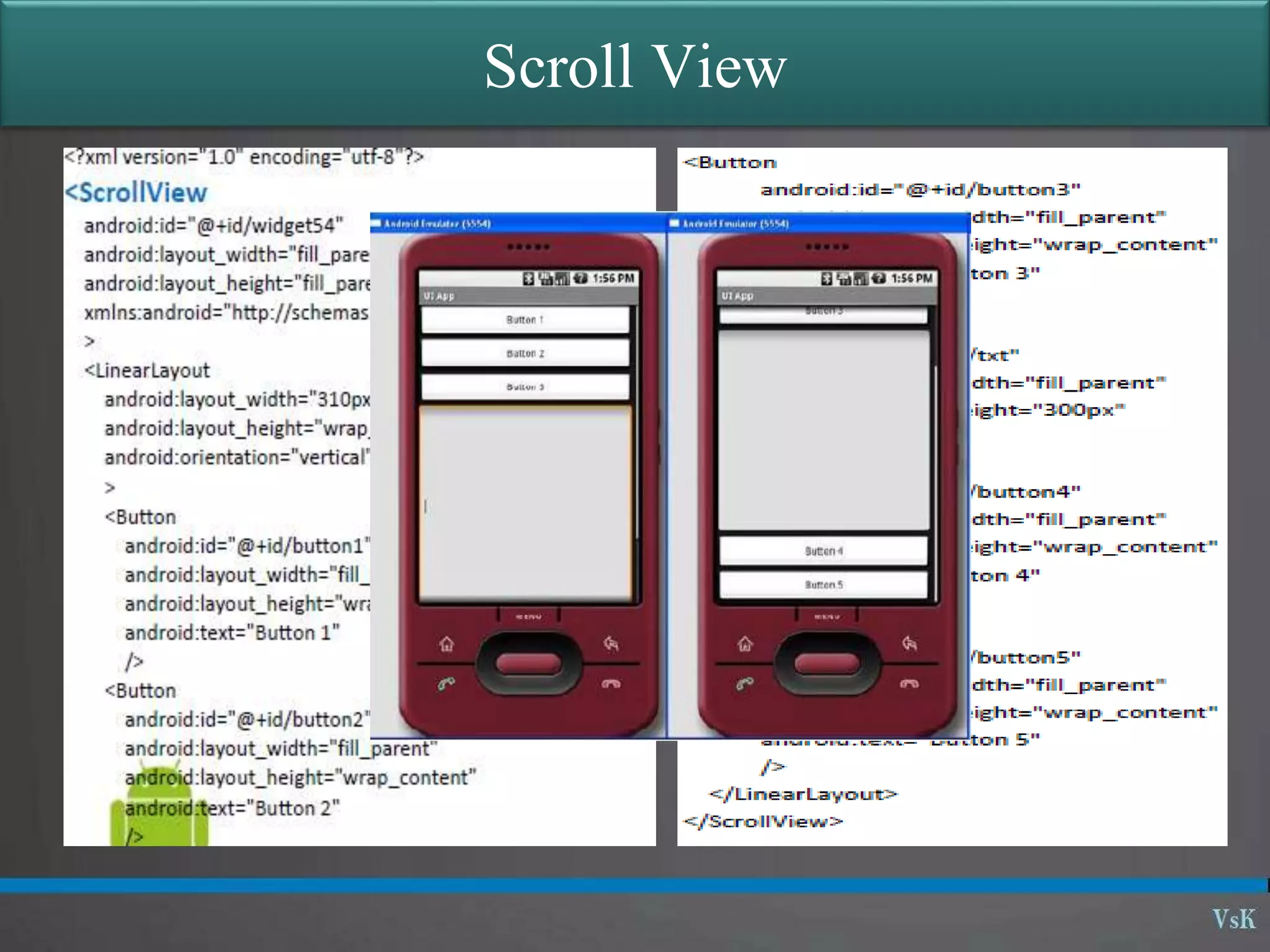Click the 1:56 PM clock on right phone
The height and width of the screenshot is (952, 1270).
click(x=912, y=278)
